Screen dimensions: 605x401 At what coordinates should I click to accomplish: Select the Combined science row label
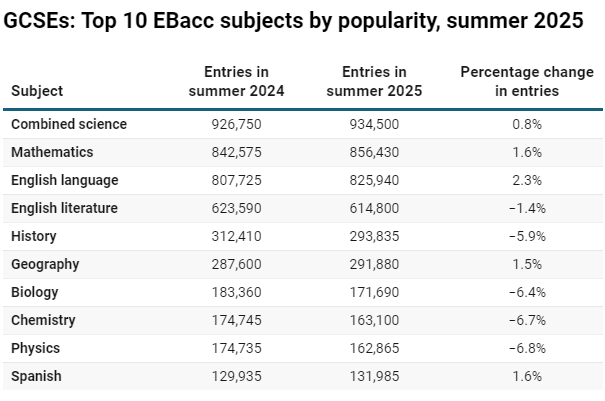click(69, 124)
